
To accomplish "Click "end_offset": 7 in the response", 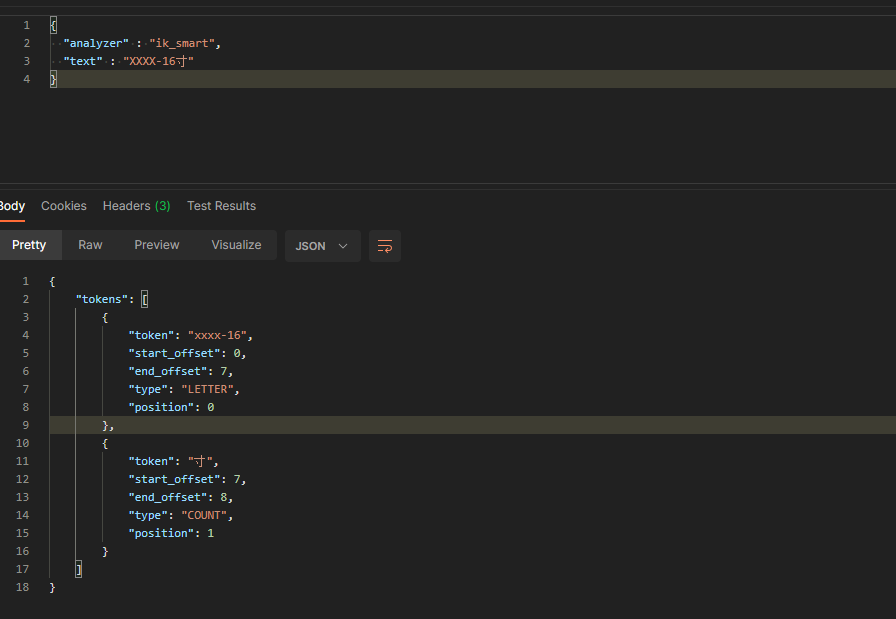I will (178, 372).
